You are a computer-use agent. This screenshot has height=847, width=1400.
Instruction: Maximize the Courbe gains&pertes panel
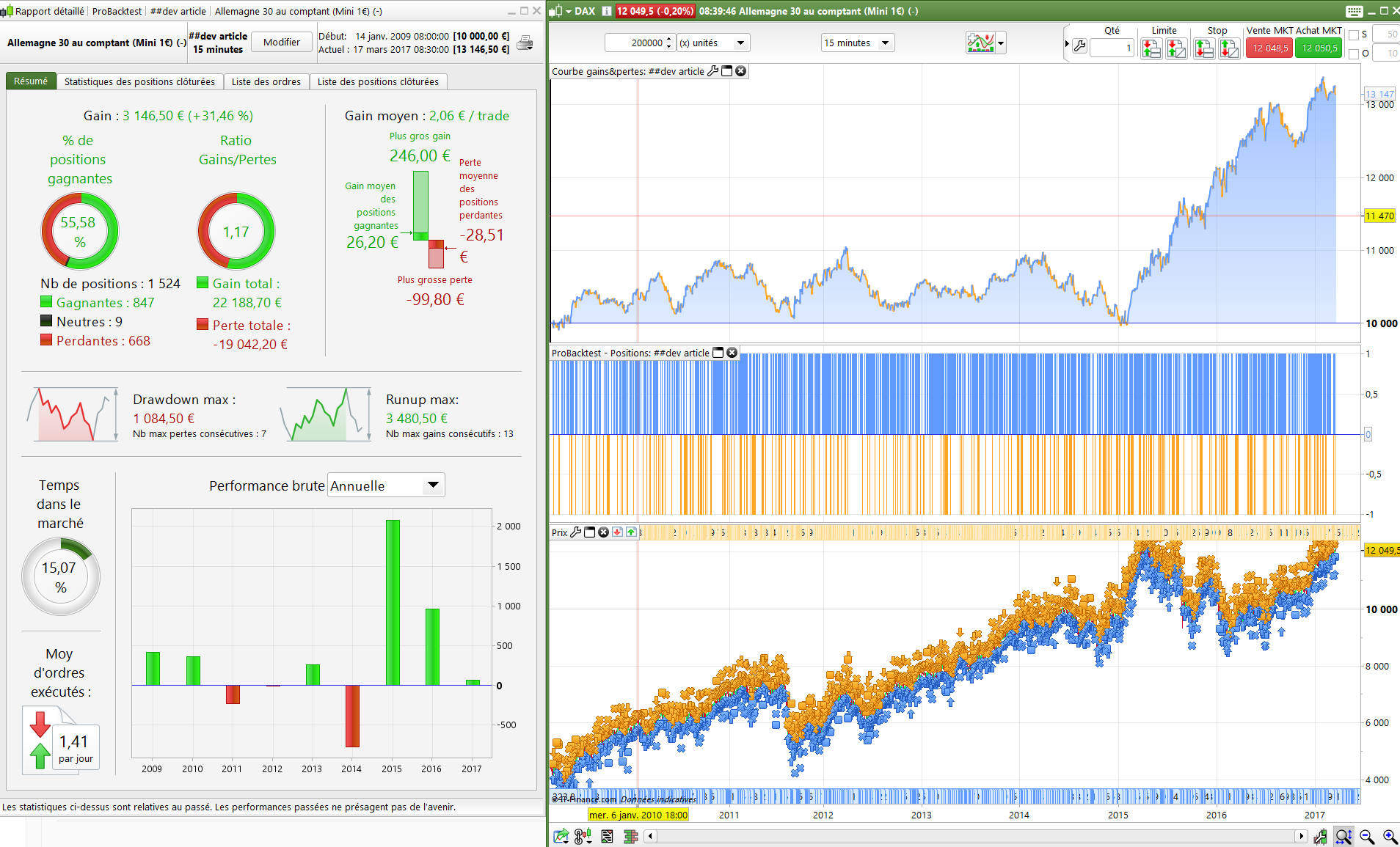point(727,71)
